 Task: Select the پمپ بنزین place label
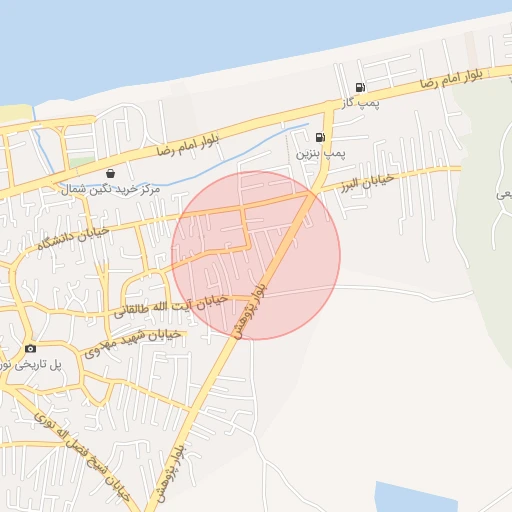pos(321,153)
